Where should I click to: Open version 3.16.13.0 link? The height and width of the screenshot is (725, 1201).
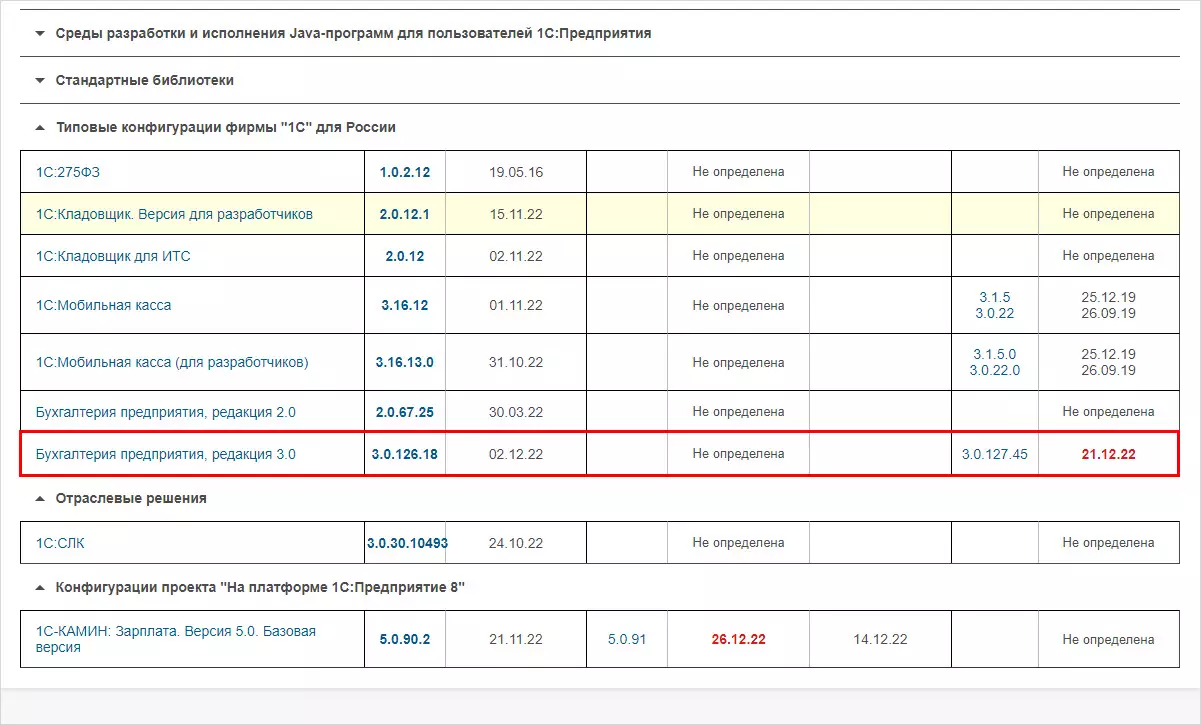(405, 362)
